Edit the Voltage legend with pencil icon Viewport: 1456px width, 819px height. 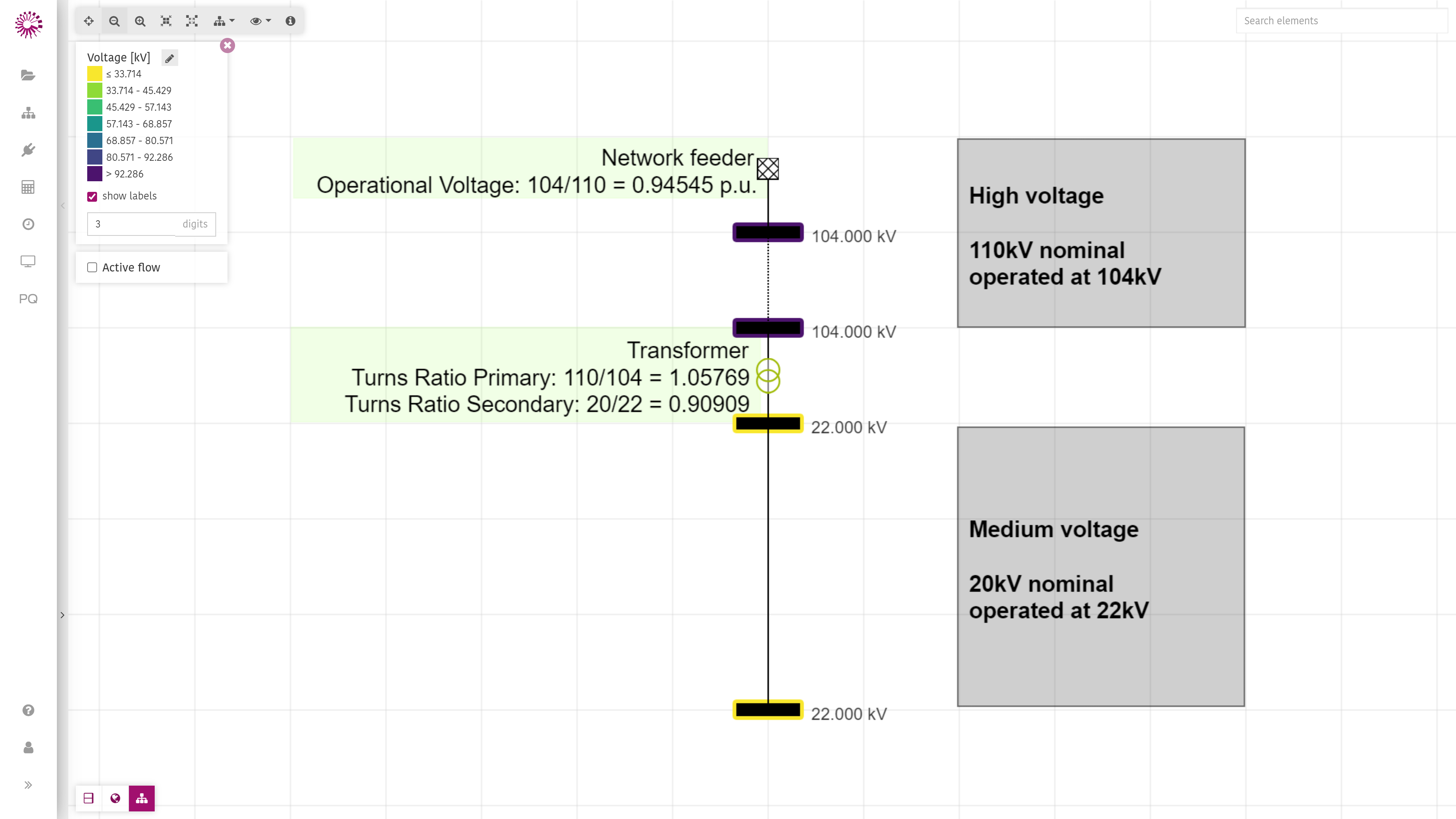click(169, 58)
